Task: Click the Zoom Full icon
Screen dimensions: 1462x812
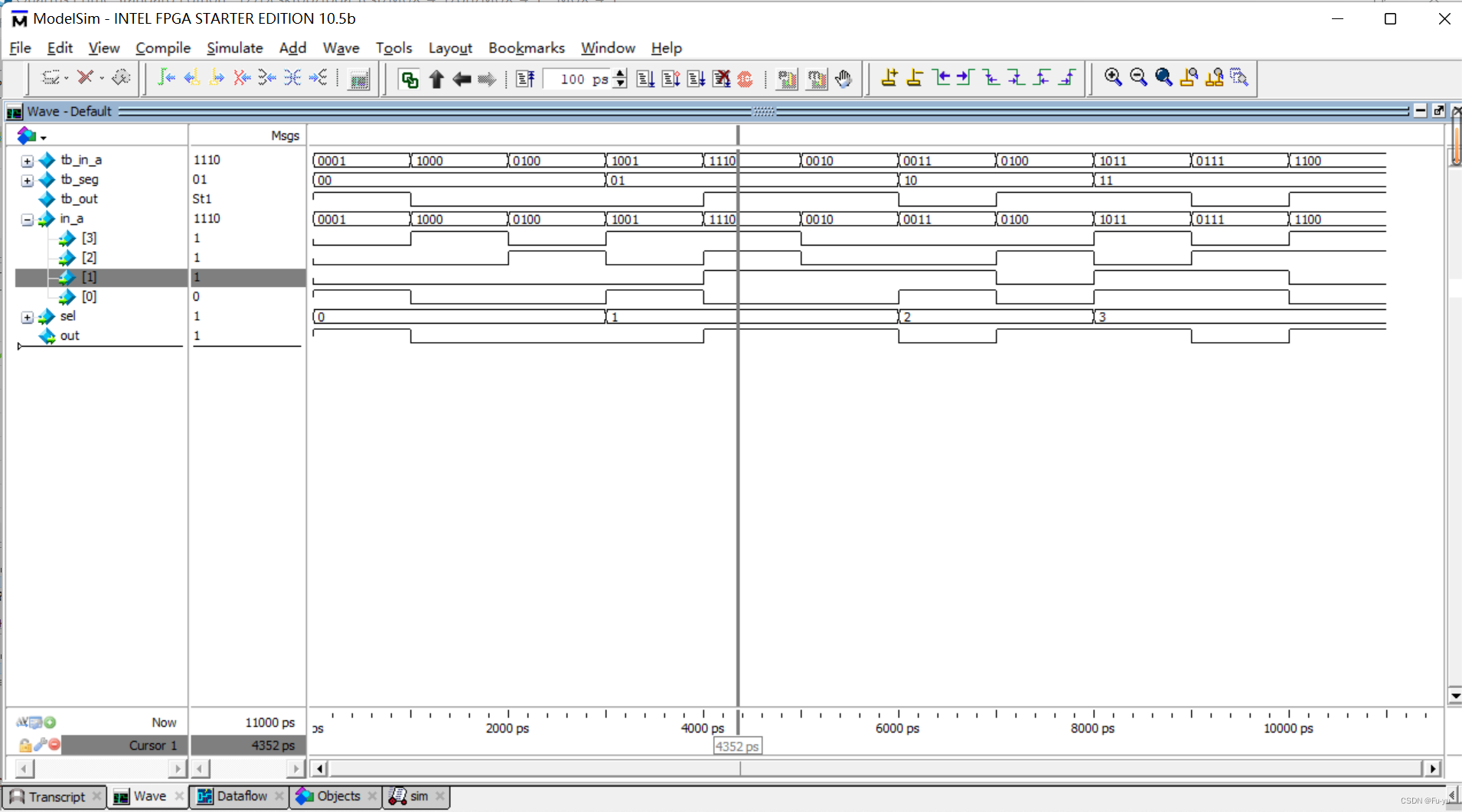Action: (x=1163, y=77)
